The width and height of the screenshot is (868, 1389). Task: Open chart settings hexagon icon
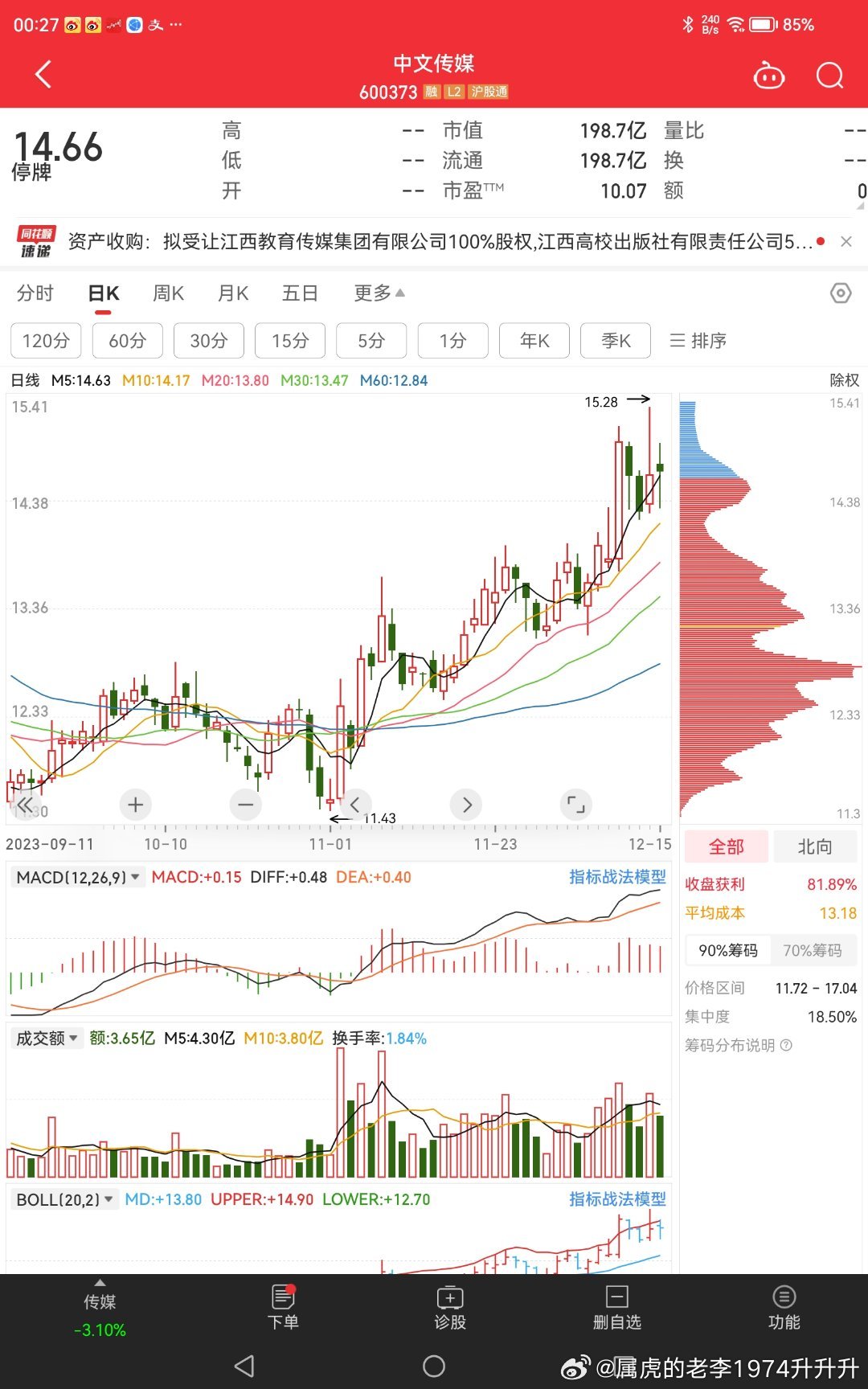point(840,293)
